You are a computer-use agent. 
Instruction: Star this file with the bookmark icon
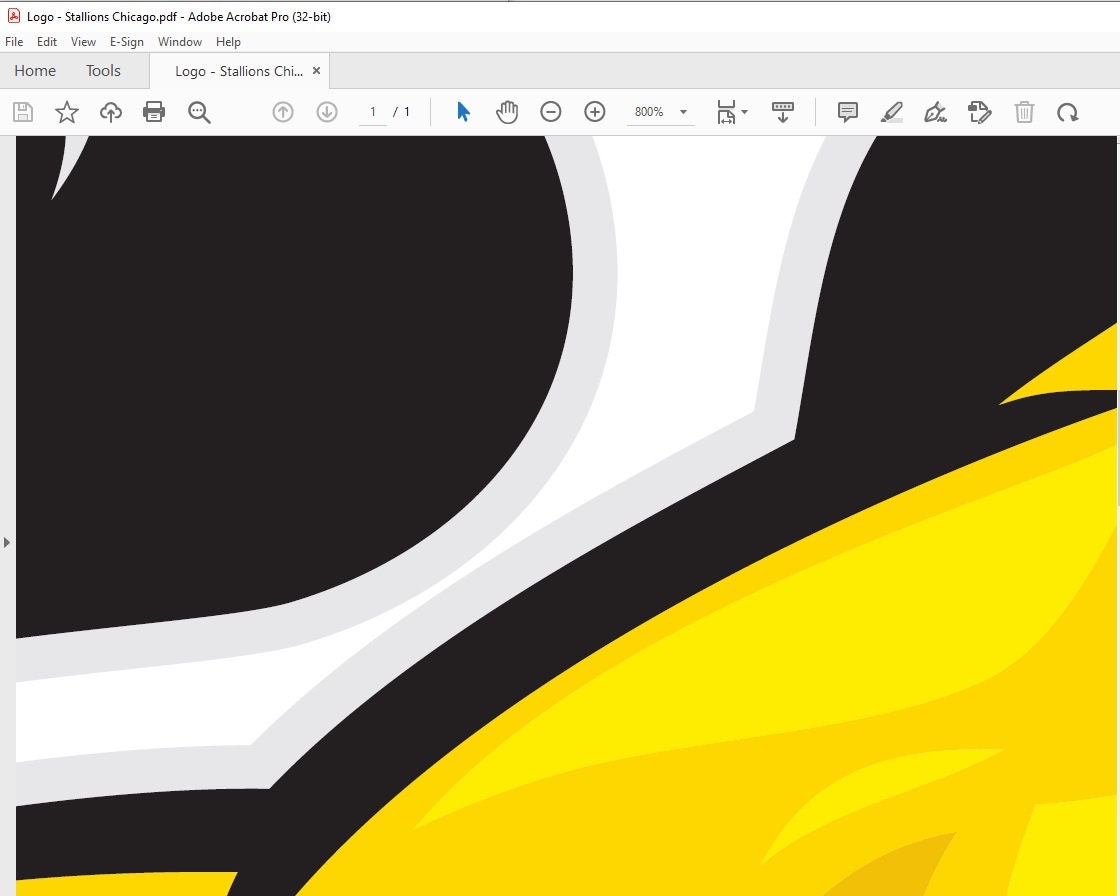coord(67,112)
